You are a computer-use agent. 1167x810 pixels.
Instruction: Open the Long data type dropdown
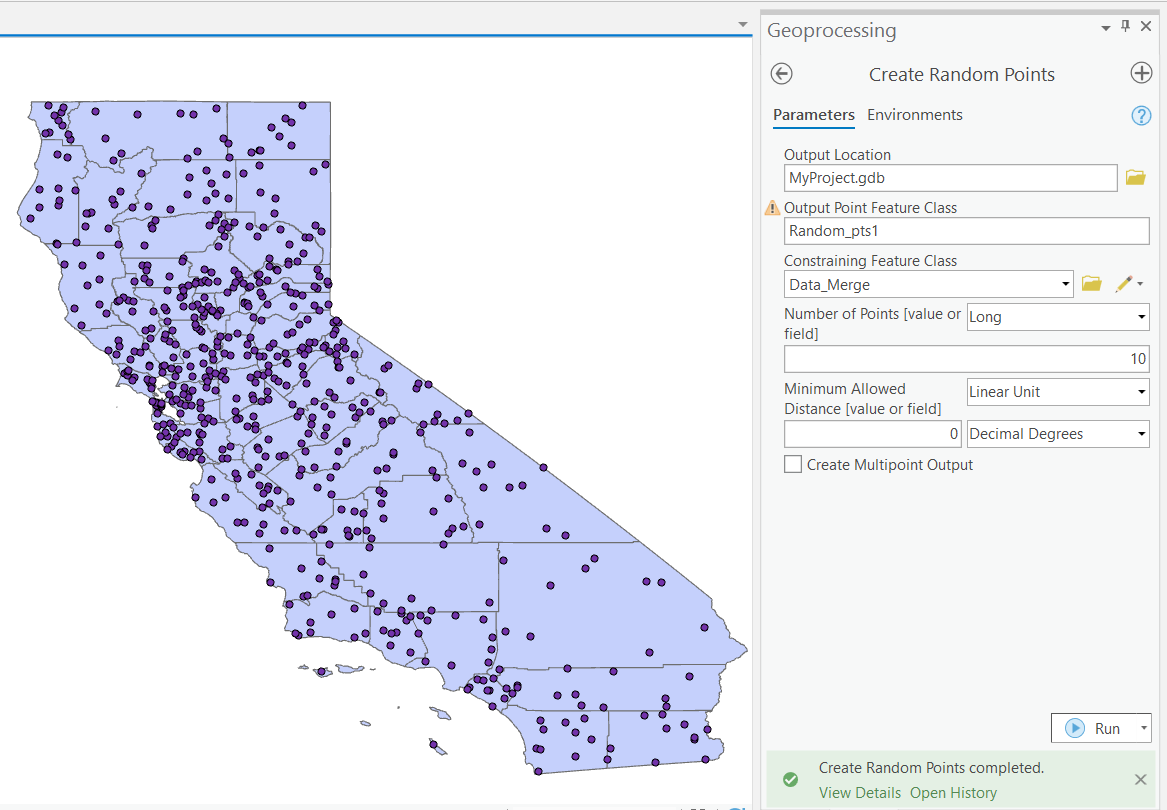point(1141,317)
